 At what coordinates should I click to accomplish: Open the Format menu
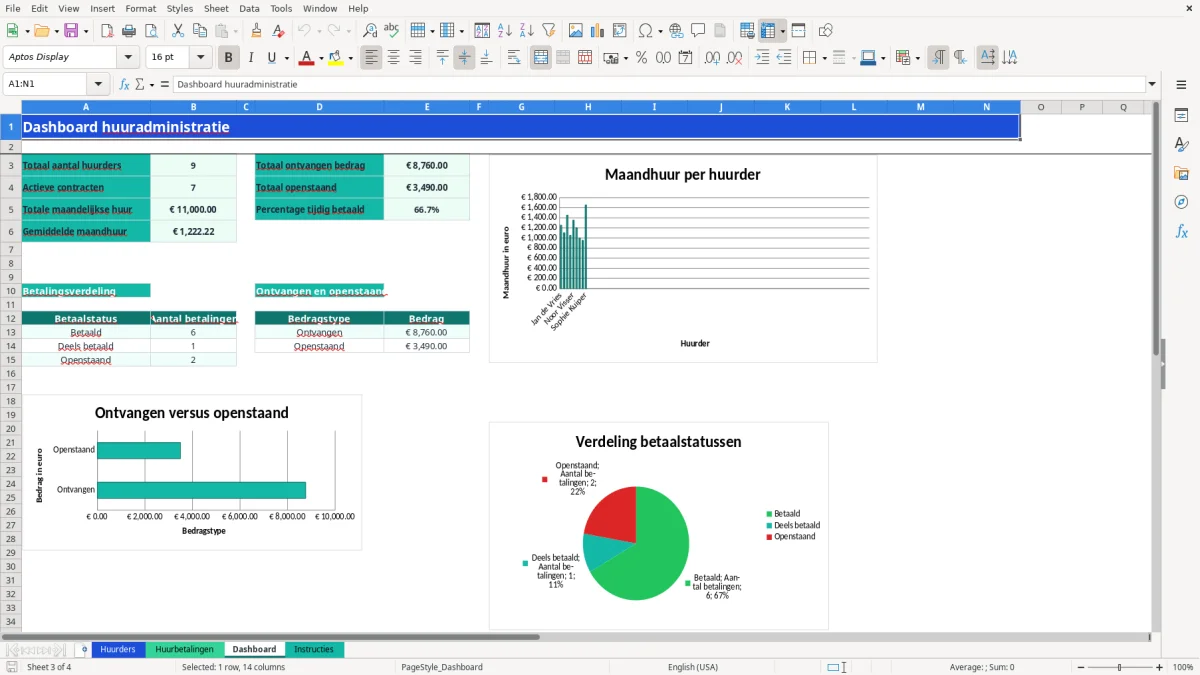click(140, 8)
